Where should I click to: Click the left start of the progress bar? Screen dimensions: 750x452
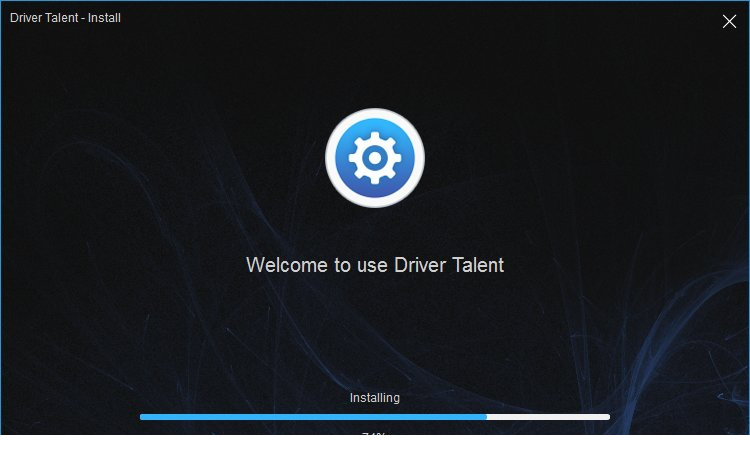(144, 416)
